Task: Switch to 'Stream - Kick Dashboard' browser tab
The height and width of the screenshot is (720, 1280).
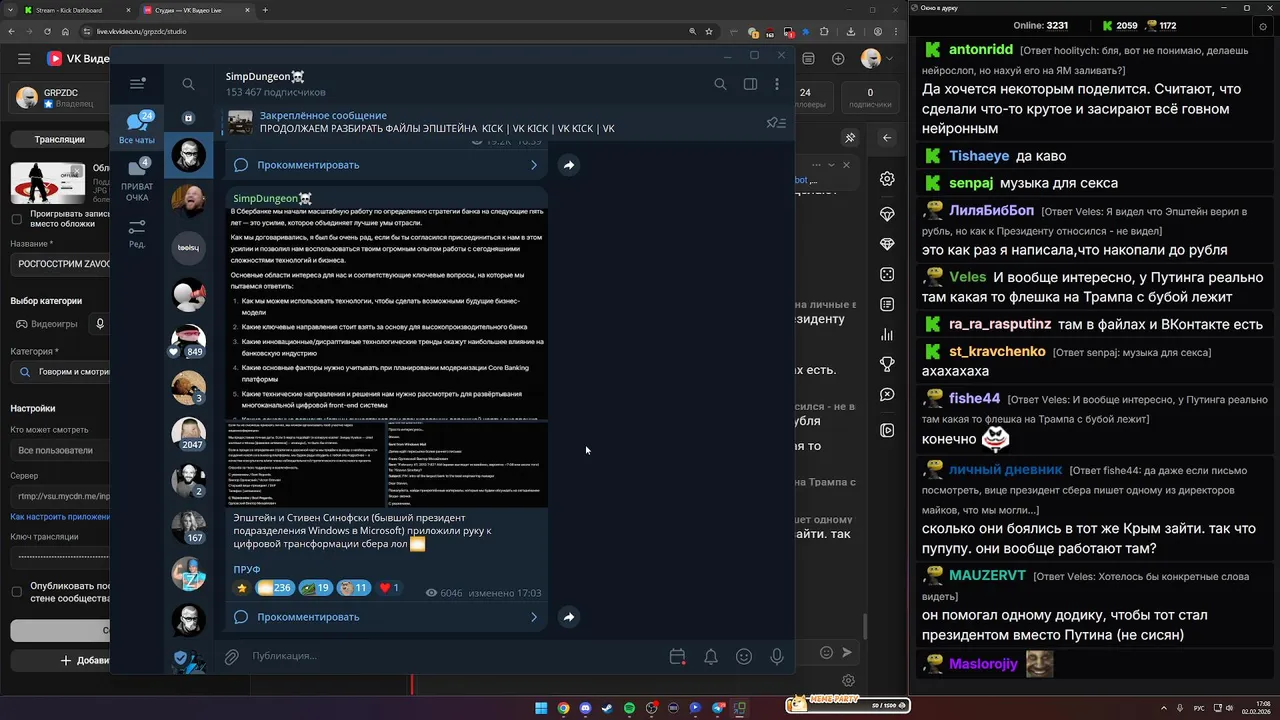Action: click(76, 10)
